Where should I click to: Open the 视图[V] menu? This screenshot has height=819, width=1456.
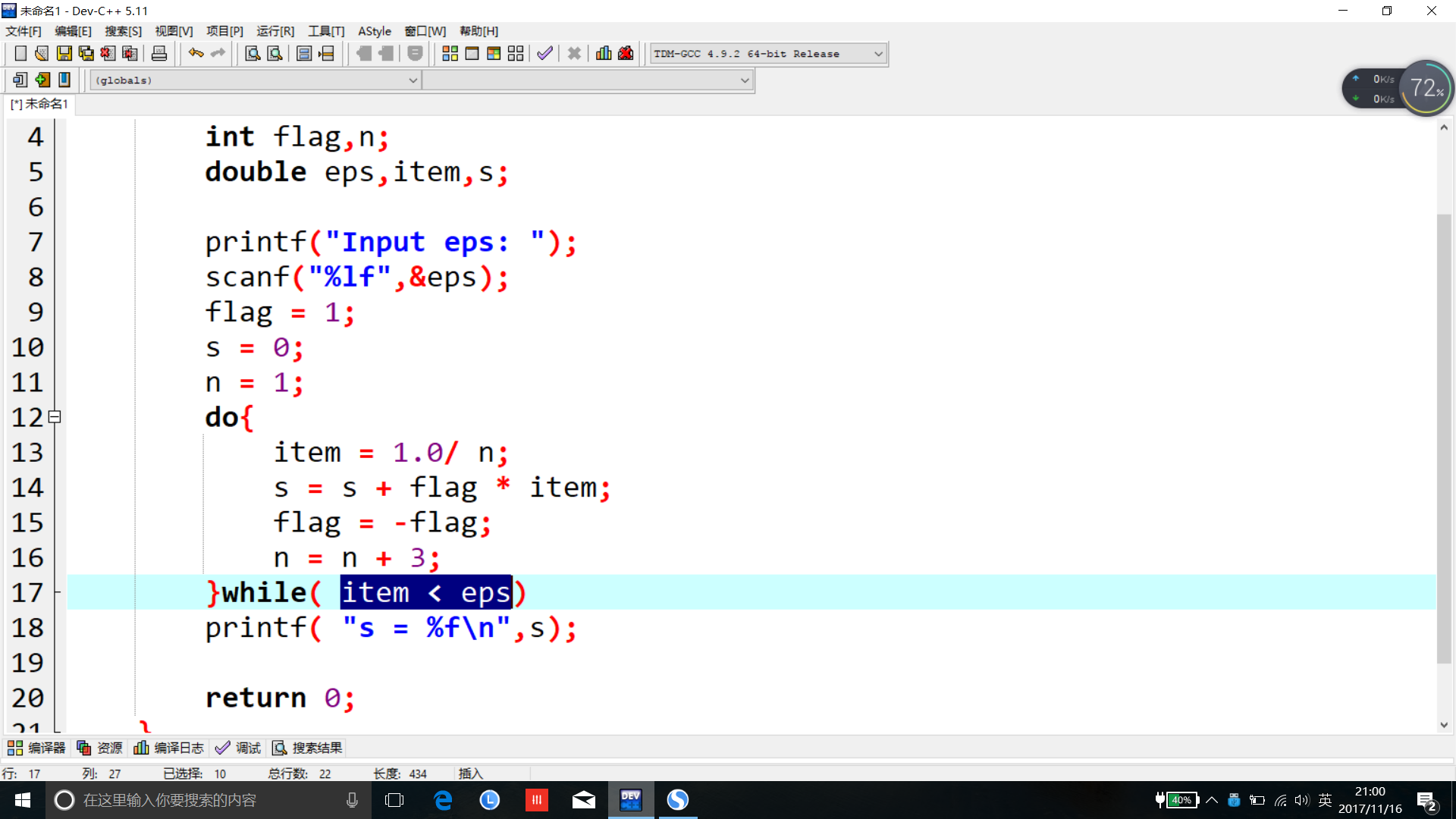174,31
